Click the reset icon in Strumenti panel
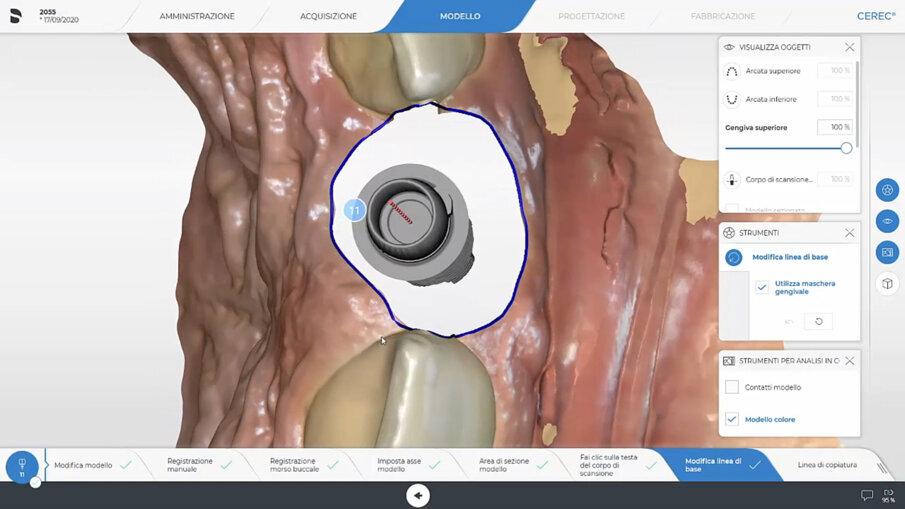 click(x=818, y=321)
